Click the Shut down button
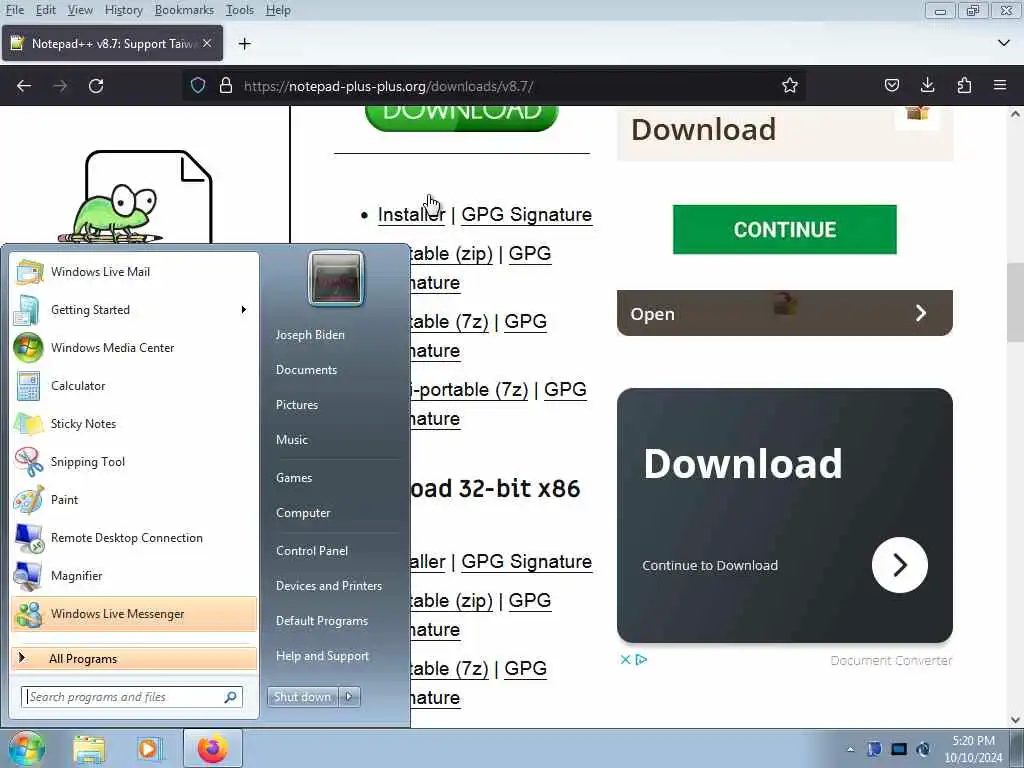Screen dimensions: 1024x768 tap(302, 697)
